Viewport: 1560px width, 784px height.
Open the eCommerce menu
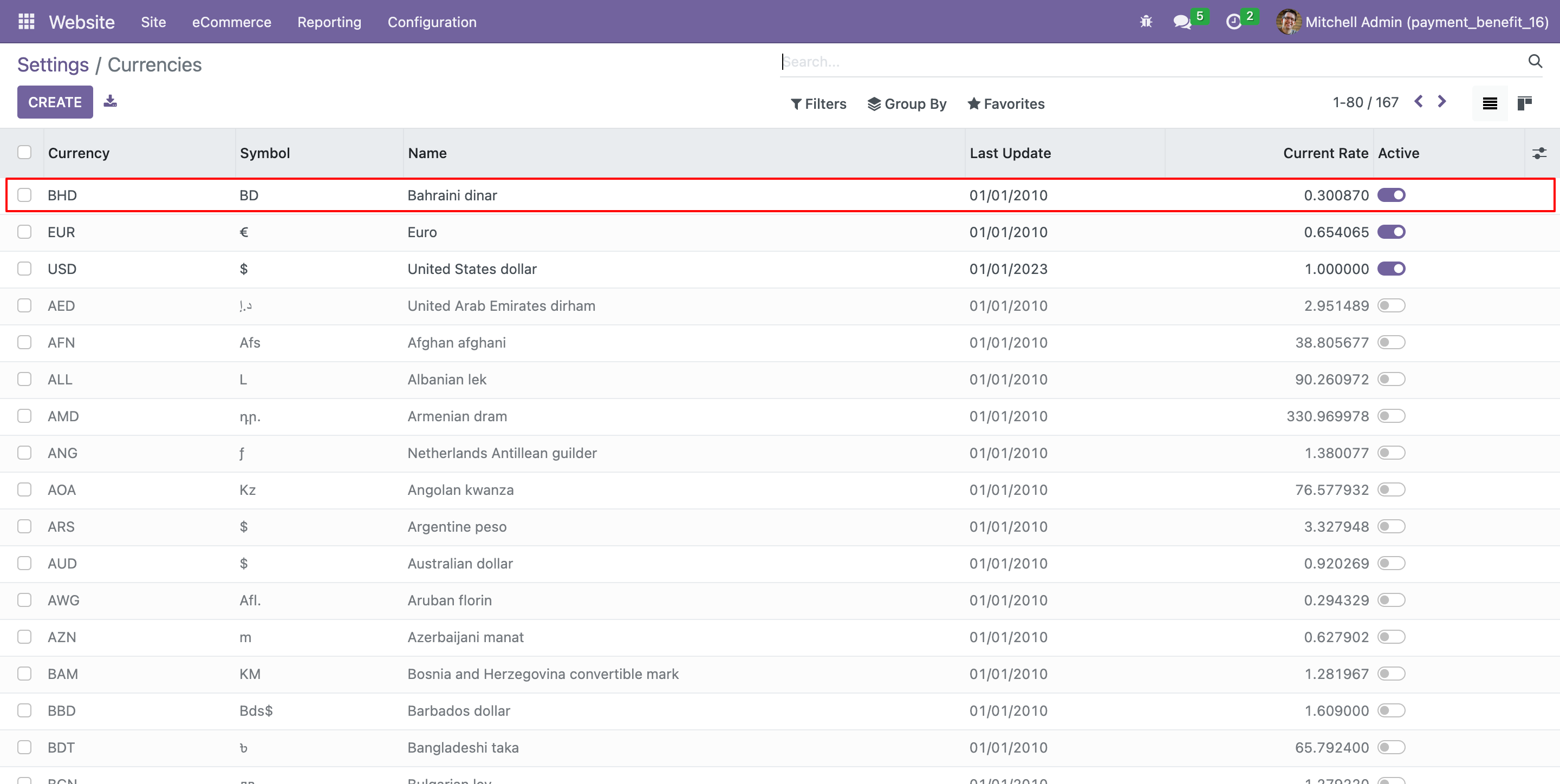231,22
